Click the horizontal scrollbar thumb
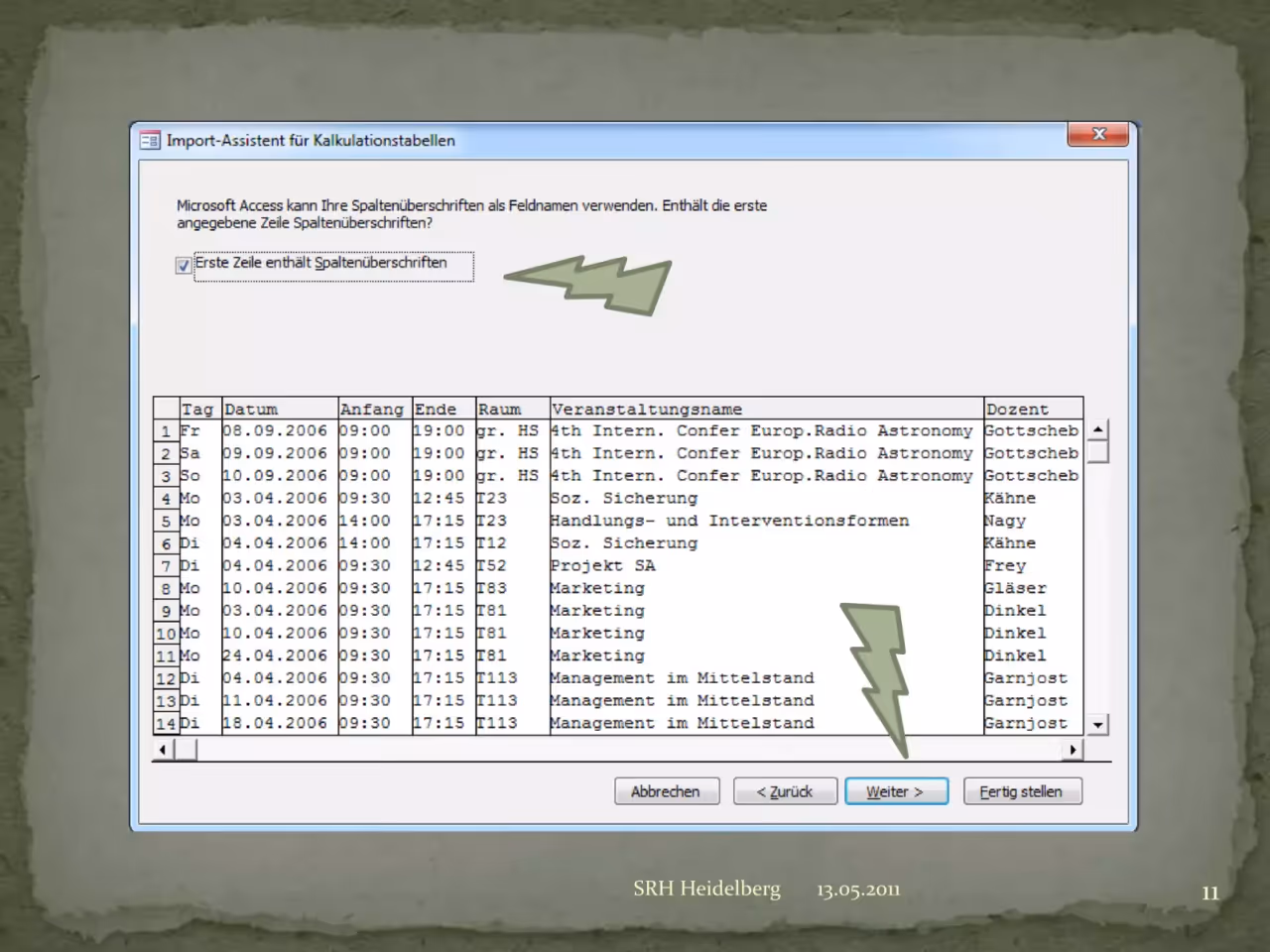Viewport: 1270px width, 952px height. 186,750
